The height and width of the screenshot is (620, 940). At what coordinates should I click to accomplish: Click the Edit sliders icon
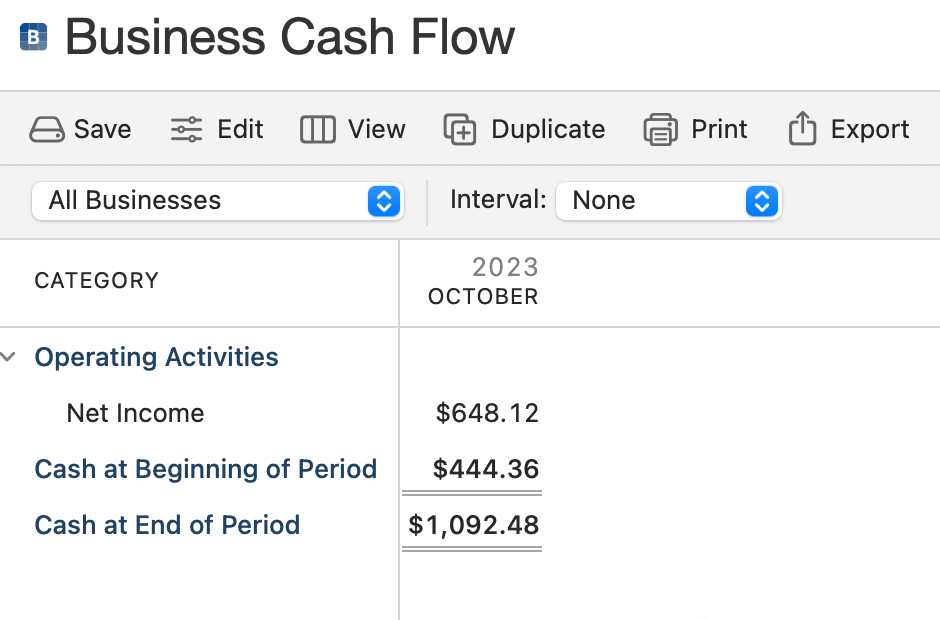pyautogui.click(x=186, y=130)
